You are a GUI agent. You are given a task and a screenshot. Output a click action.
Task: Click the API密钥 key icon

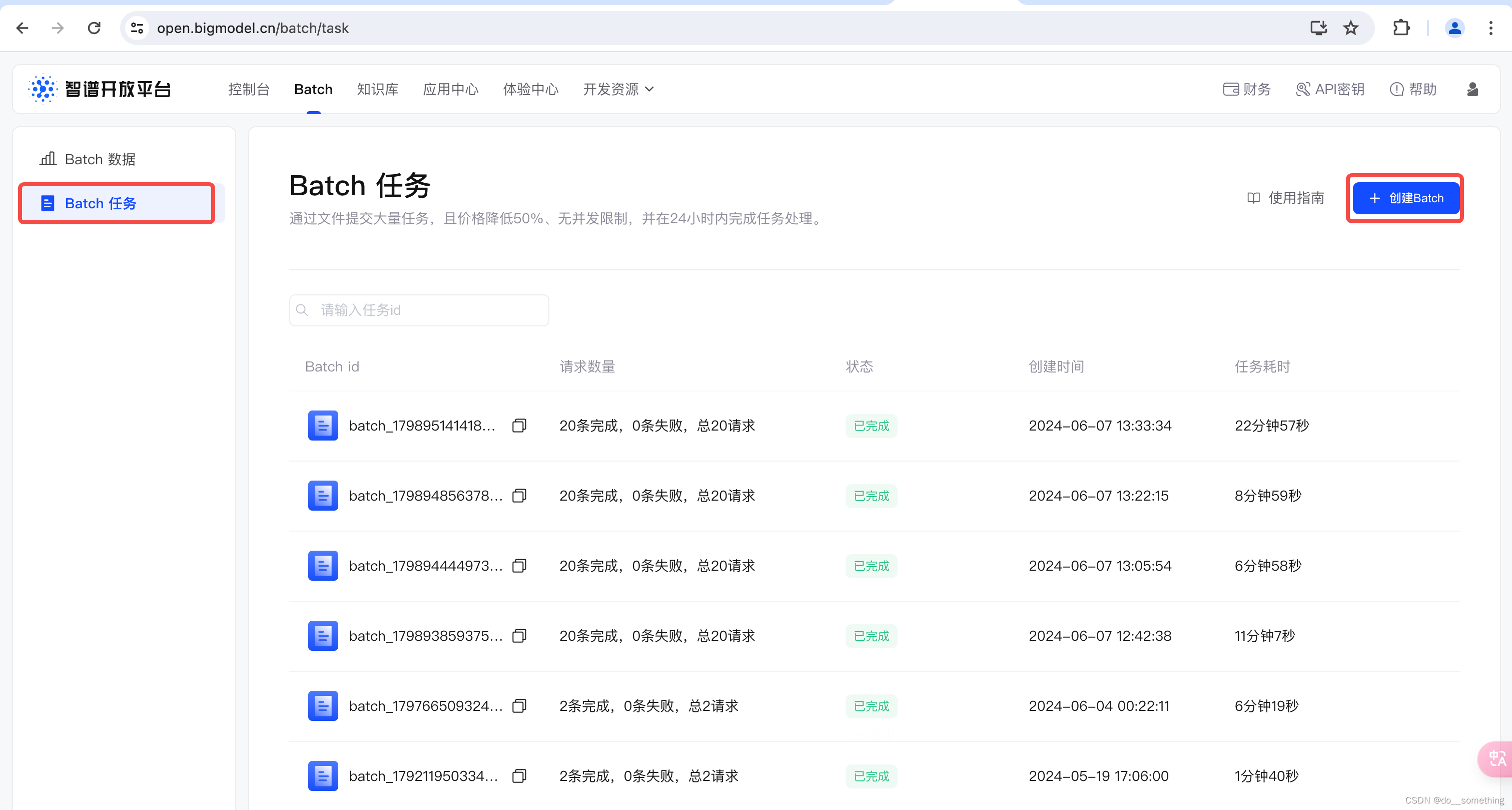[1303, 89]
